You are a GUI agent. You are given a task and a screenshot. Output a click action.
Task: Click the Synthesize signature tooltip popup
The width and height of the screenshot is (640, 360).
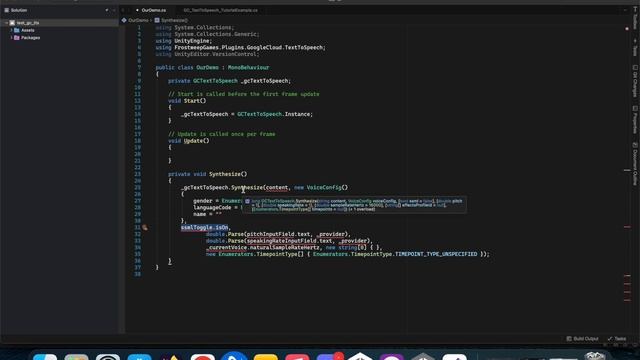pos(354,205)
